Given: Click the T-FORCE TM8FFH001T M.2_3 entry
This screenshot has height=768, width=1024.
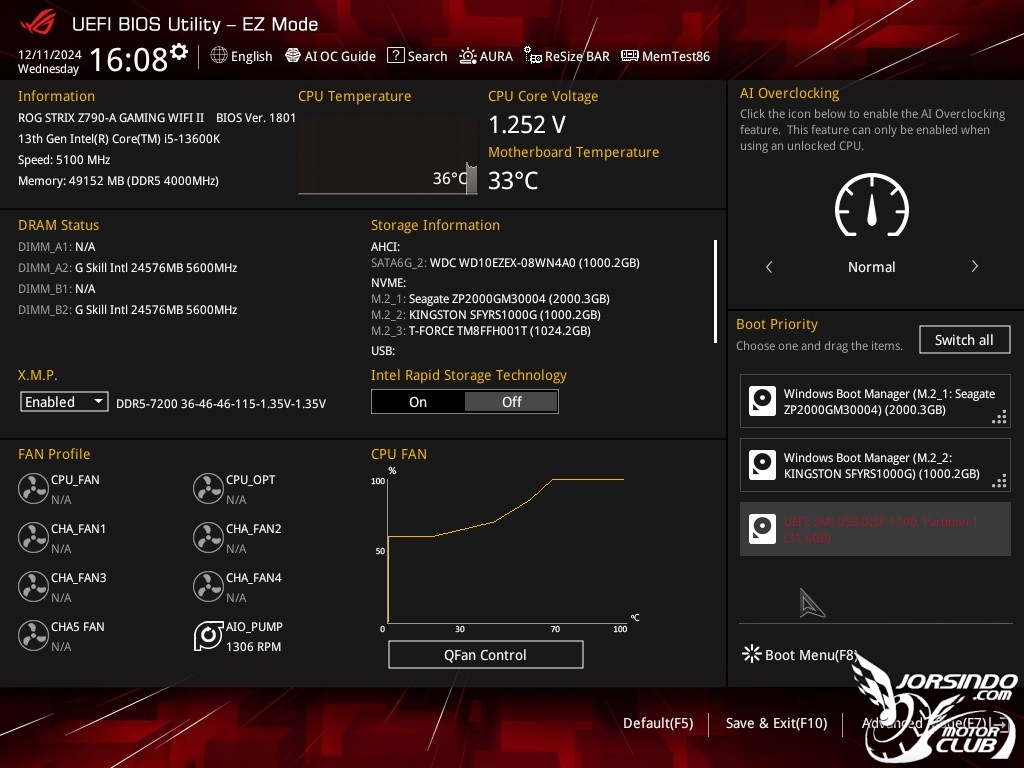Looking at the screenshot, I should click(481, 331).
